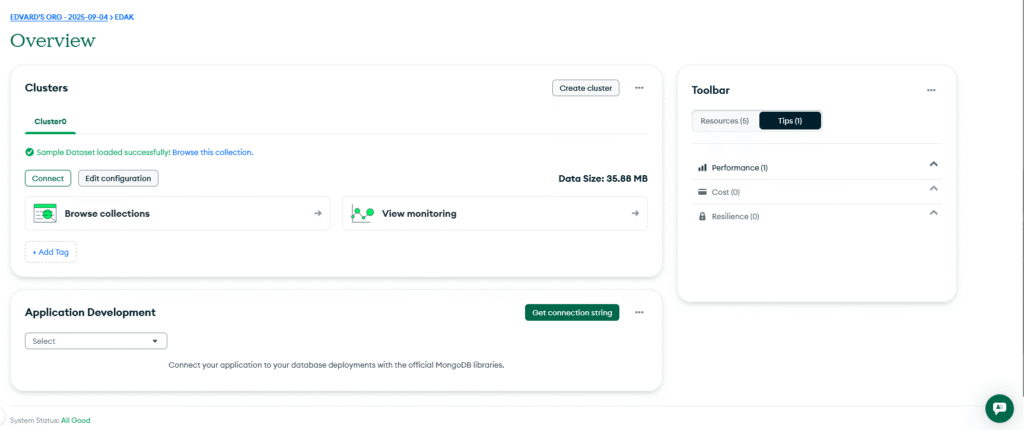Click the Browse this collection link
The width and height of the screenshot is (1024, 430).
pos(212,152)
